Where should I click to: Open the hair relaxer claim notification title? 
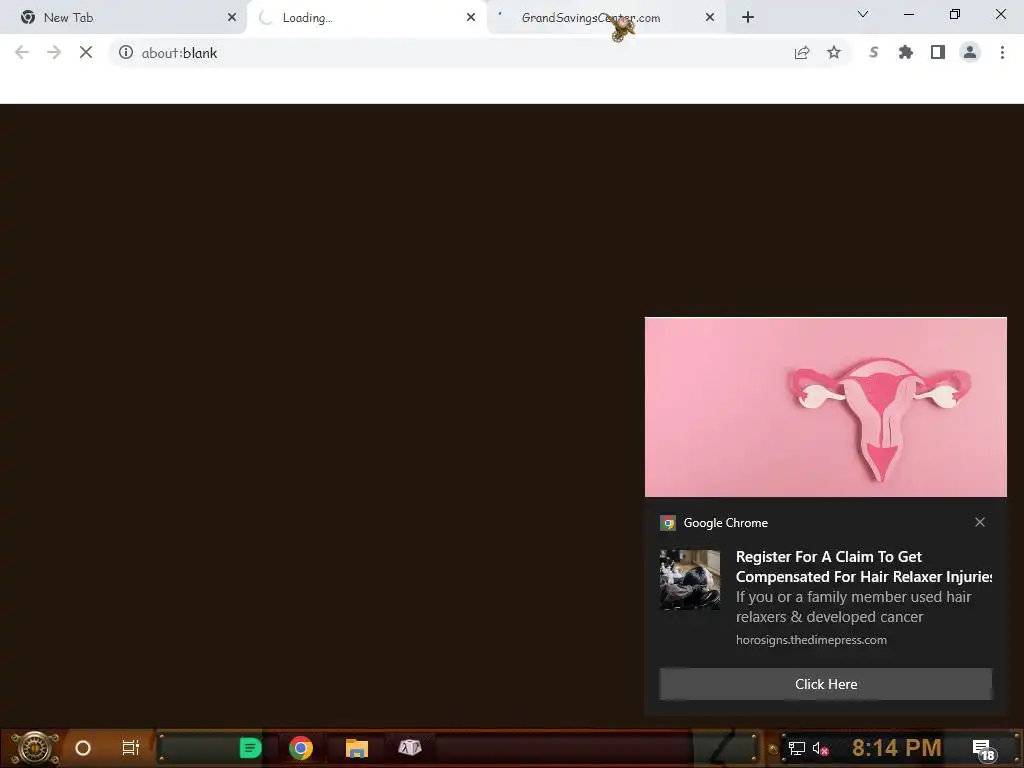tap(863, 566)
